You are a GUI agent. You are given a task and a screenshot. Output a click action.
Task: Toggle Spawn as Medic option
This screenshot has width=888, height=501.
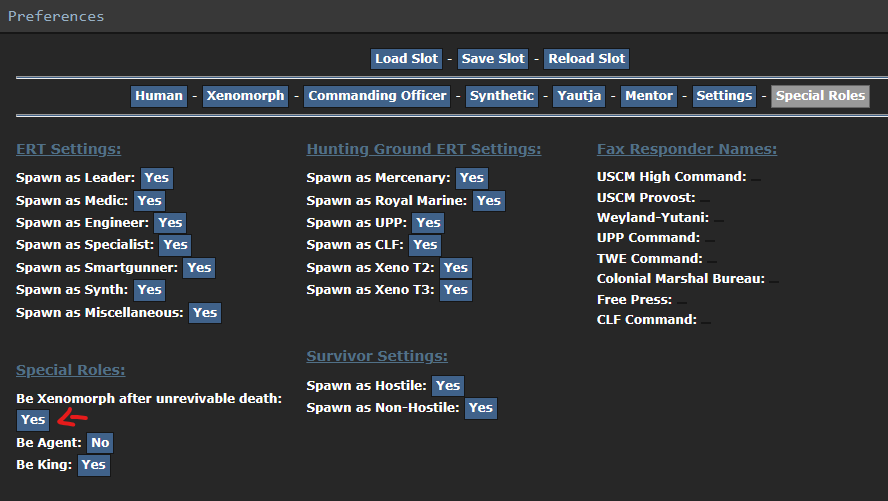tap(149, 200)
